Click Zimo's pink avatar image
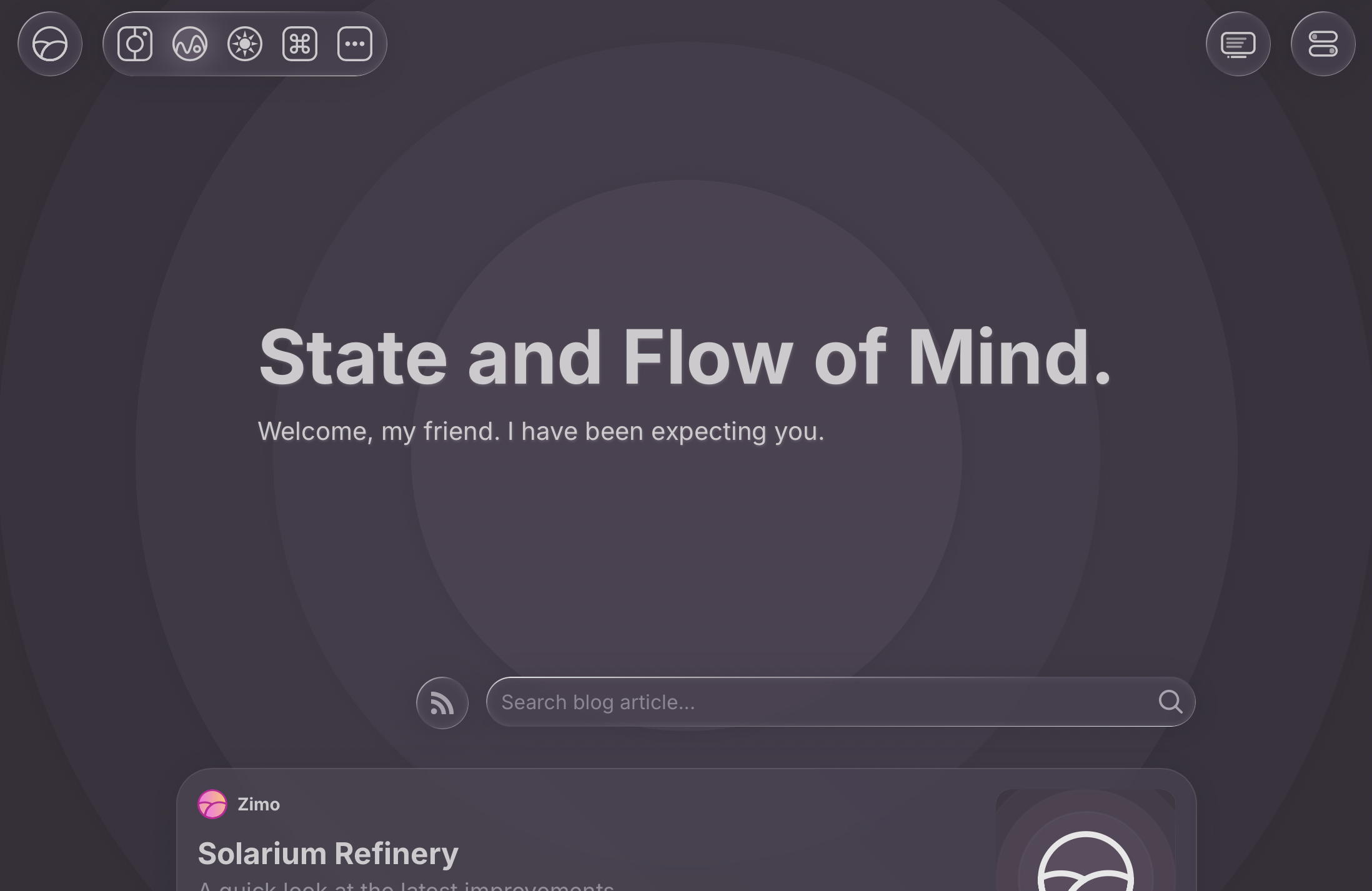The height and width of the screenshot is (891, 1372). [x=212, y=804]
